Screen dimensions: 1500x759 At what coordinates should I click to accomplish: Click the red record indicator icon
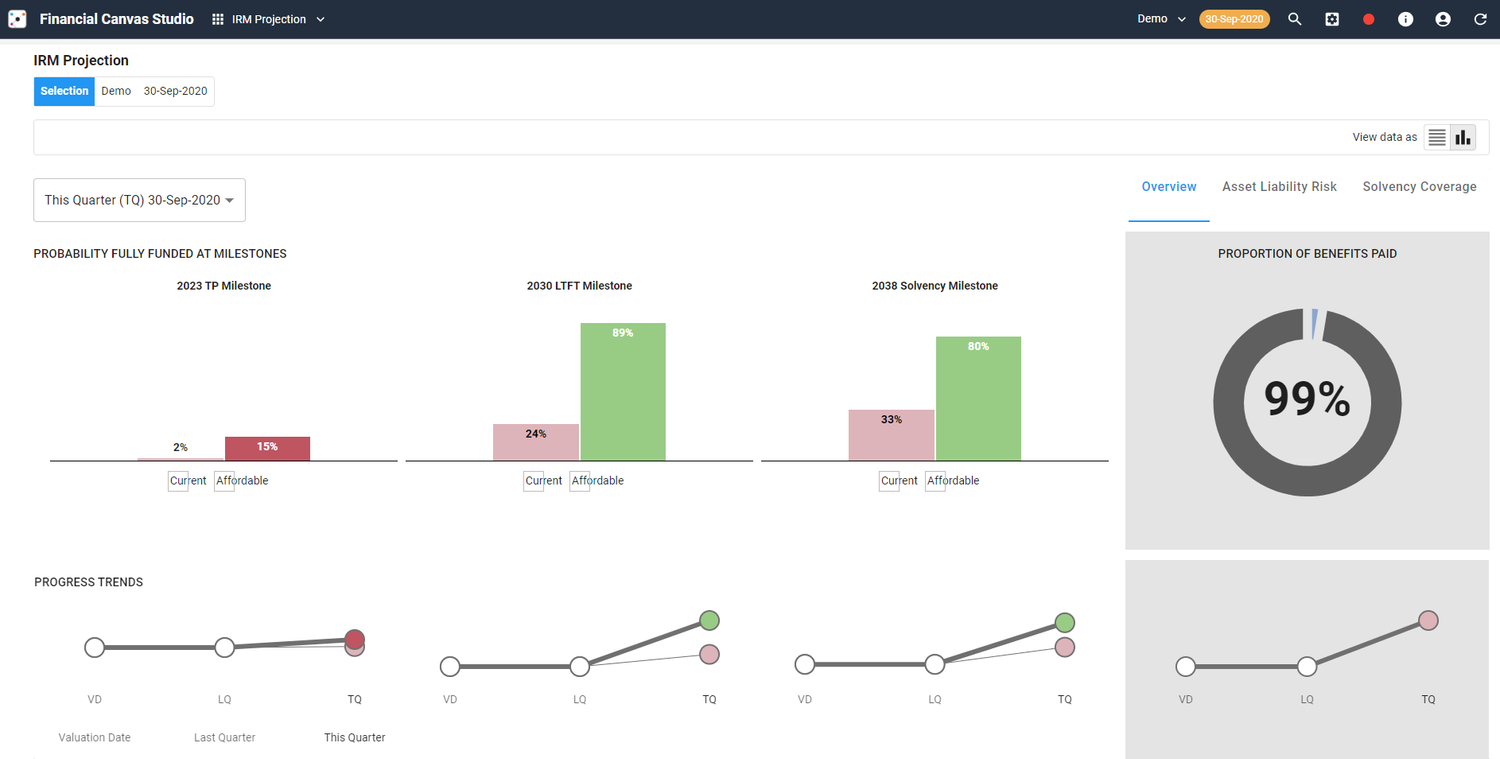pos(1369,19)
